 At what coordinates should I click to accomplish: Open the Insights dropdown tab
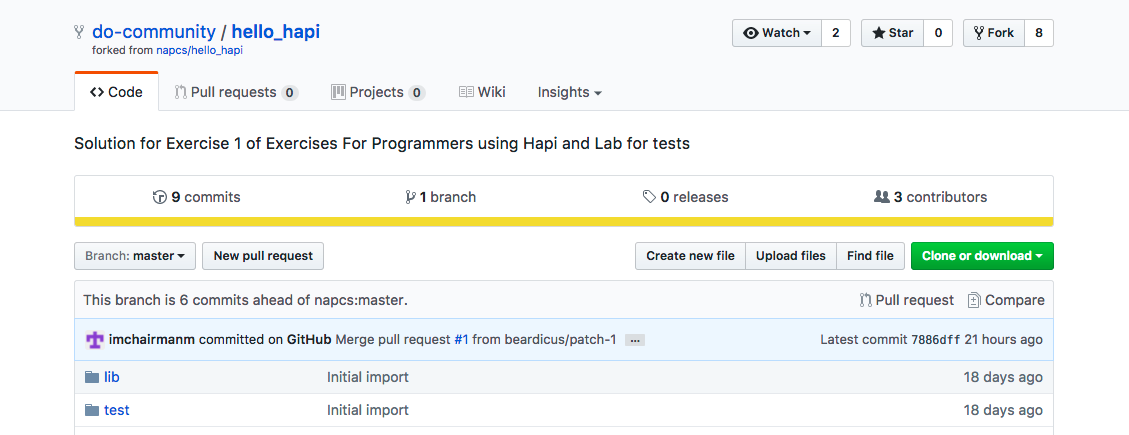click(x=570, y=92)
